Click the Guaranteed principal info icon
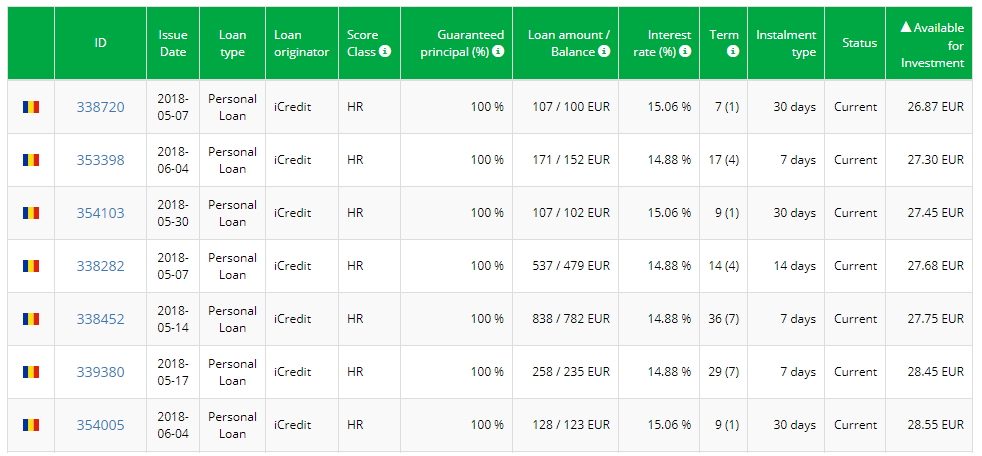The width and height of the screenshot is (982, 456). 498,52
